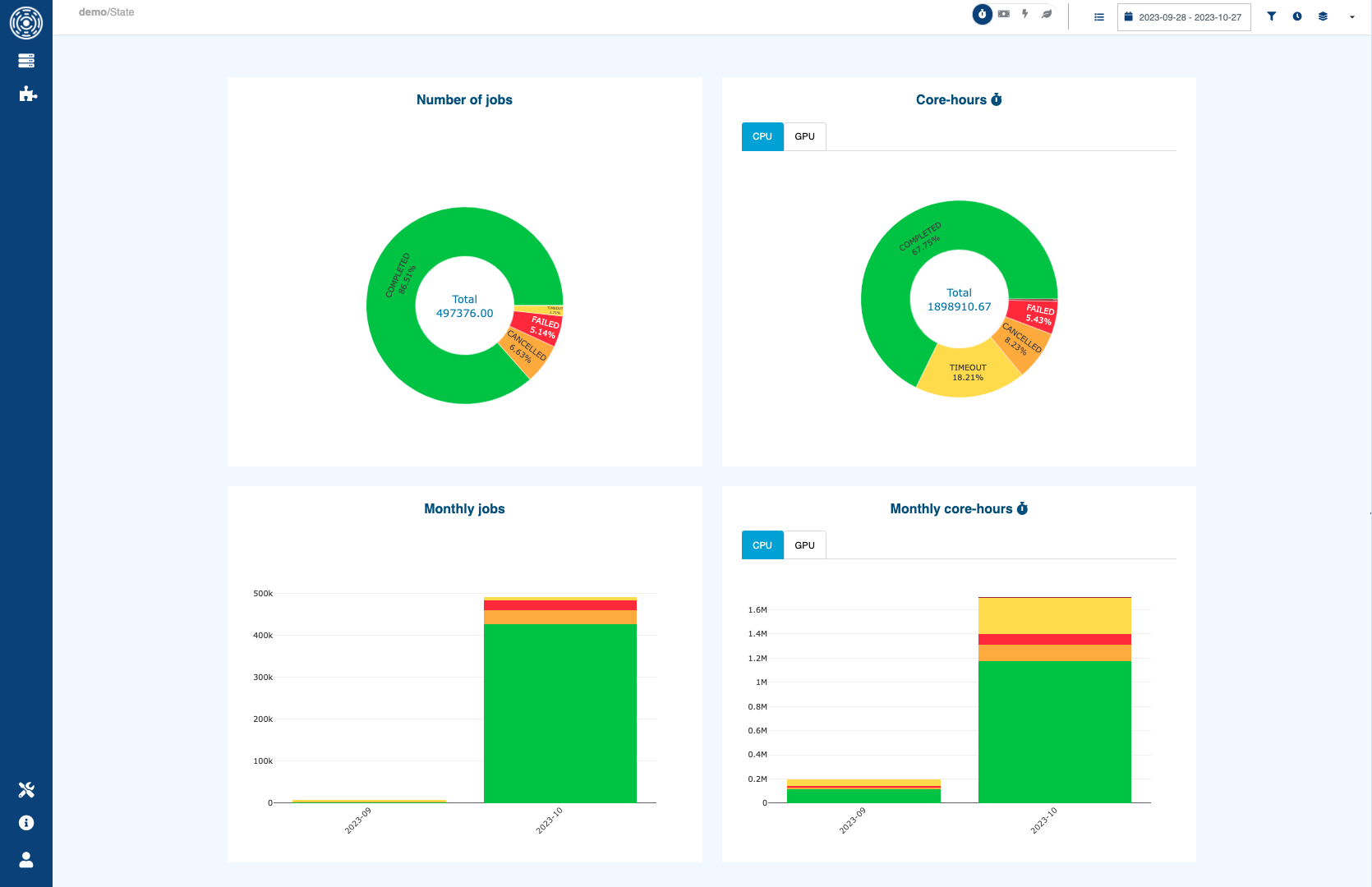Open the list view menu icon
The image size is (1372, 887).
[1099, 17]
